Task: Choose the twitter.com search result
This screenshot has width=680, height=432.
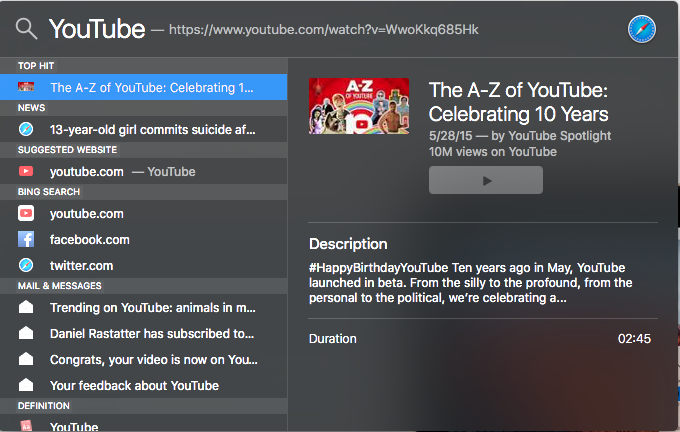Action: pos(144,265)
